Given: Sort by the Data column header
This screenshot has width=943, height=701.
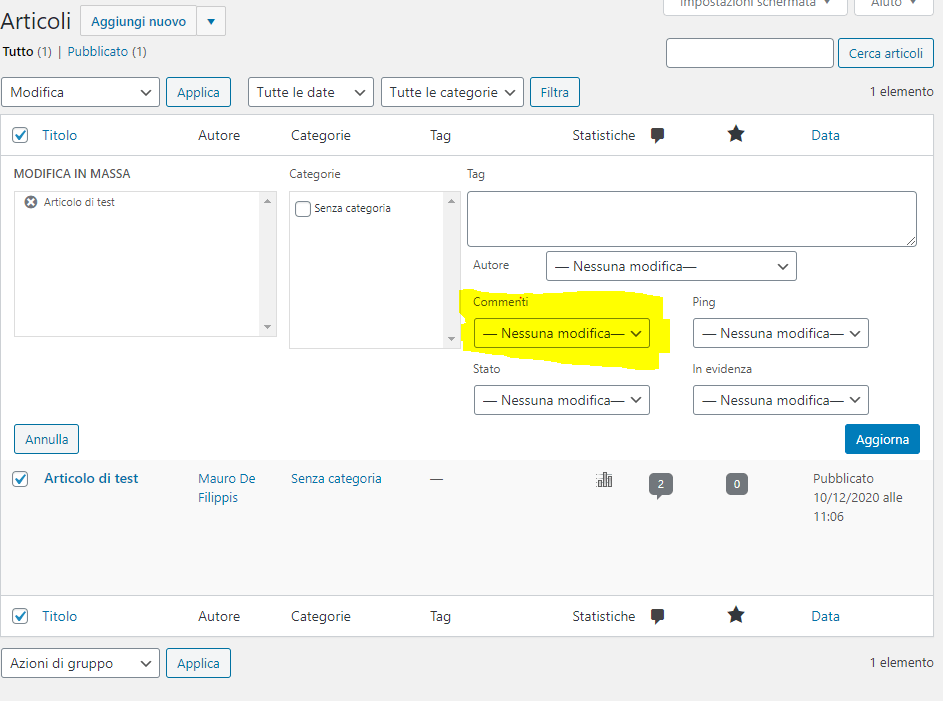Looking at the screenshot, I should [x=825, y=135].
